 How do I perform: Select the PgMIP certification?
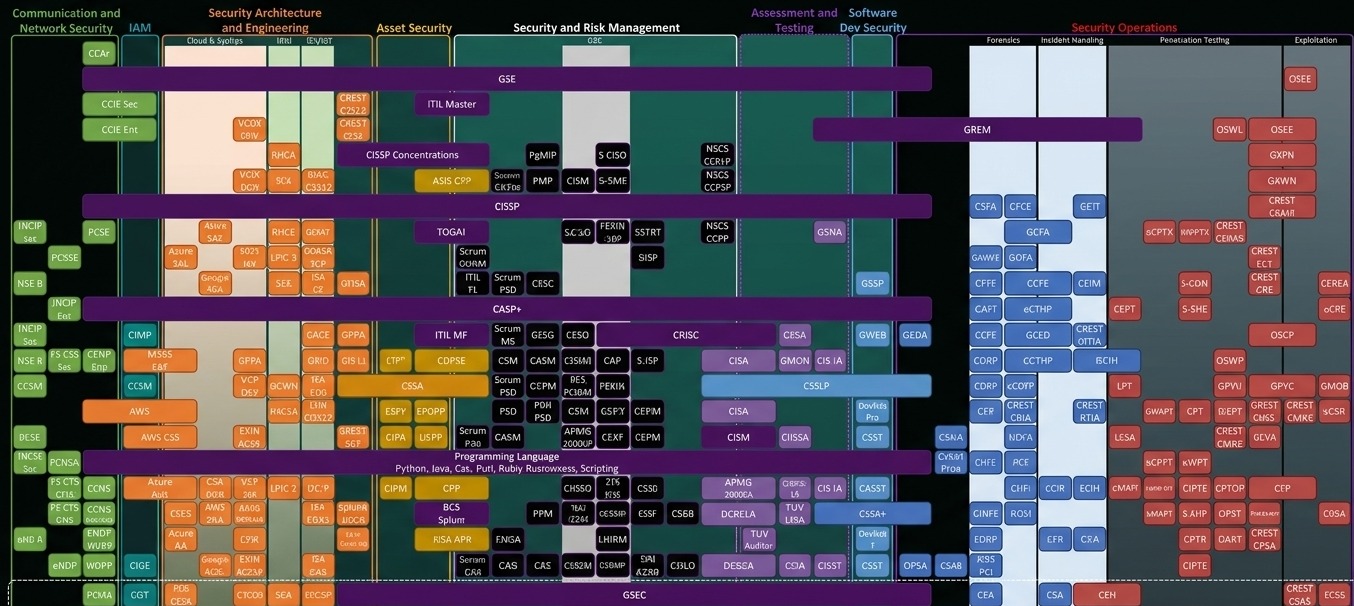pos(542,155)
